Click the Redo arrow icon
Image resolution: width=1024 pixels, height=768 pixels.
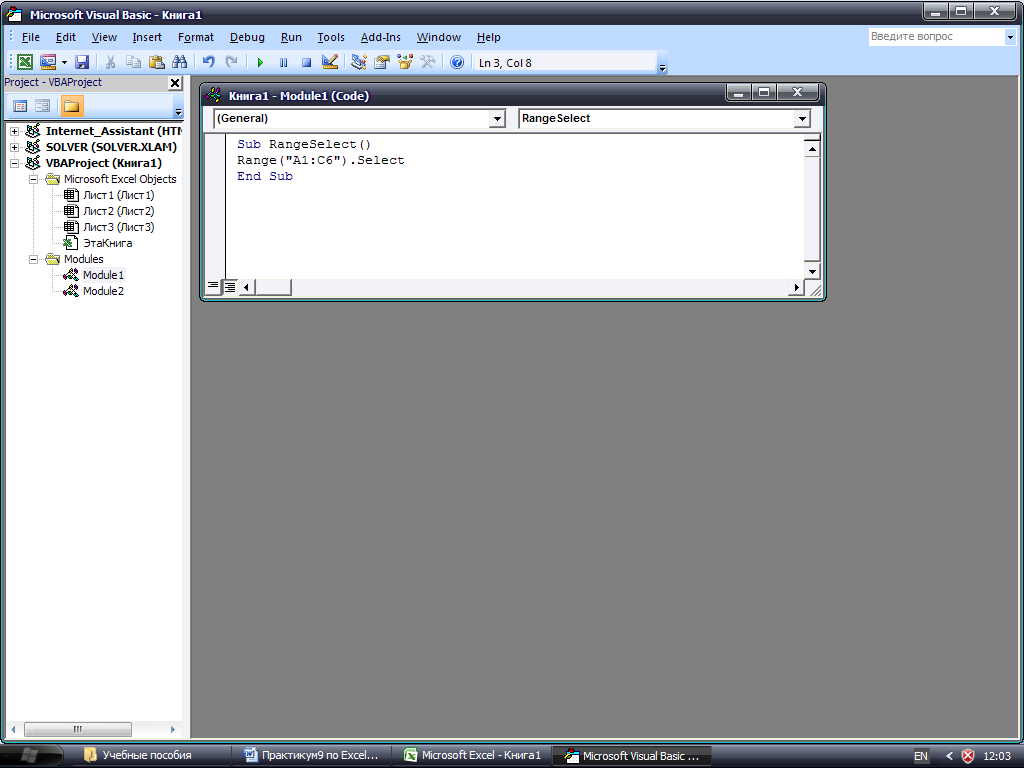coord(231,62)
